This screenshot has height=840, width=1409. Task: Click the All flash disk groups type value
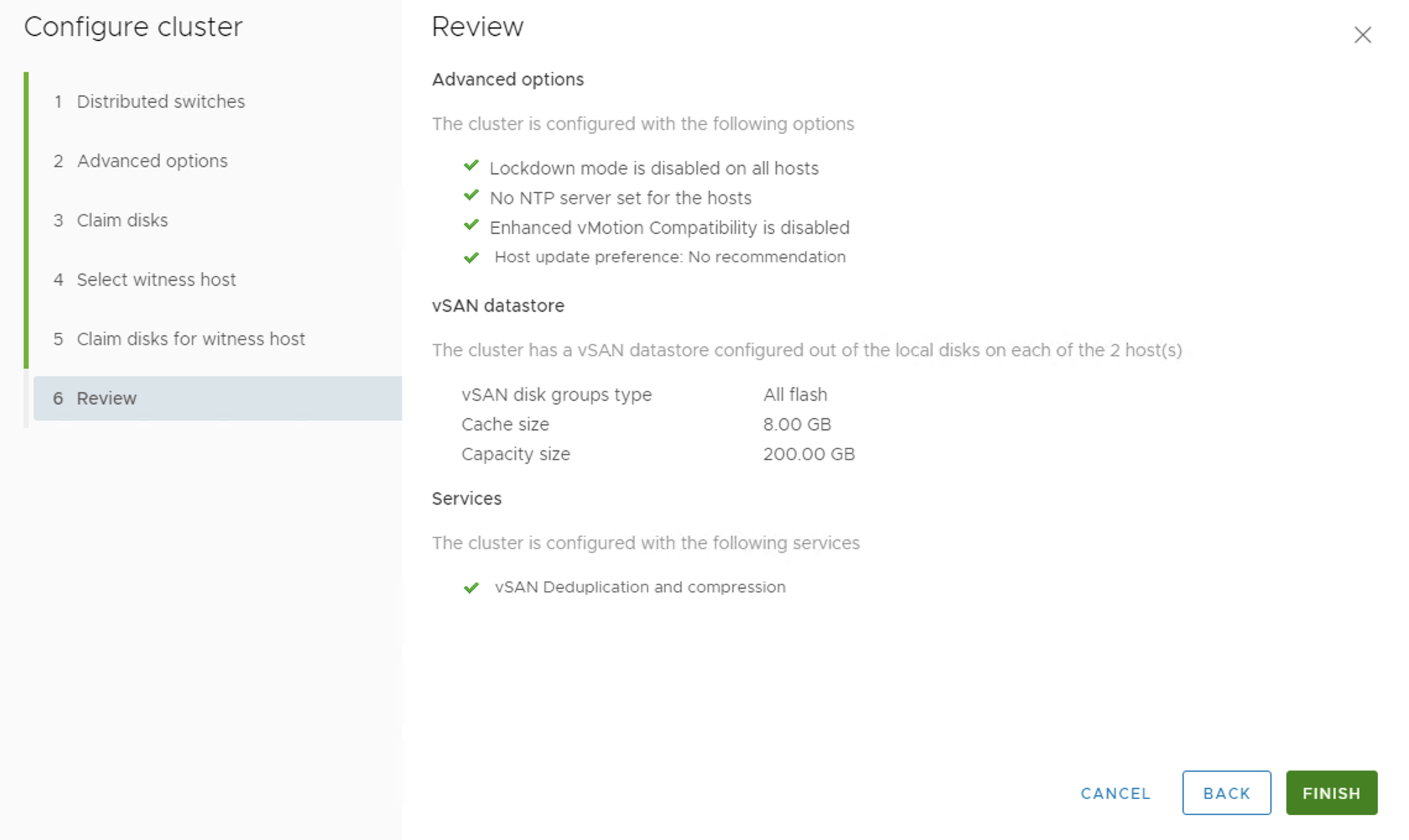click(x=795, y=395)
